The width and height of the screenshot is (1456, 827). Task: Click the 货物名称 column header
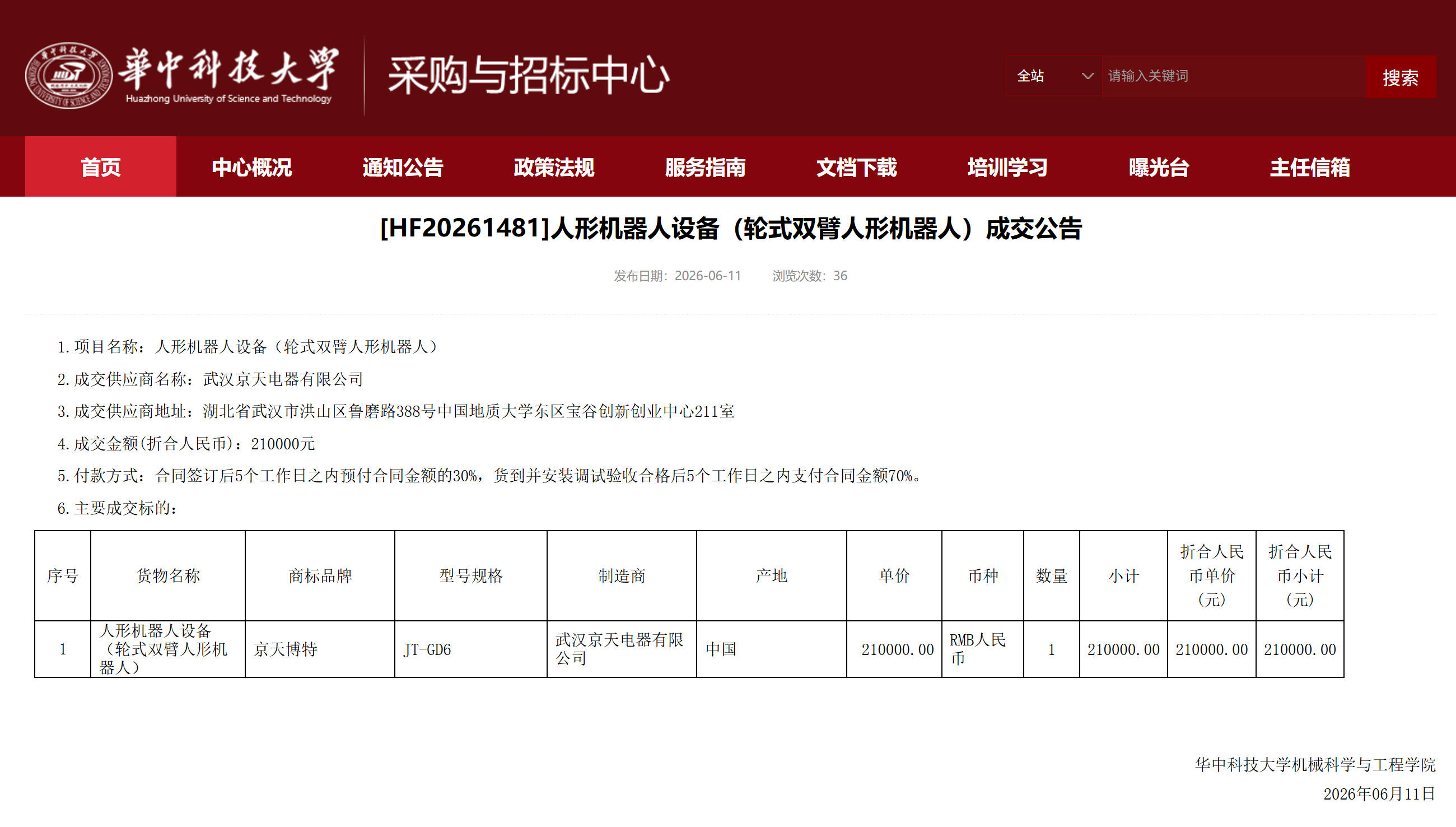pyautogui.click(x=168, y=576)
